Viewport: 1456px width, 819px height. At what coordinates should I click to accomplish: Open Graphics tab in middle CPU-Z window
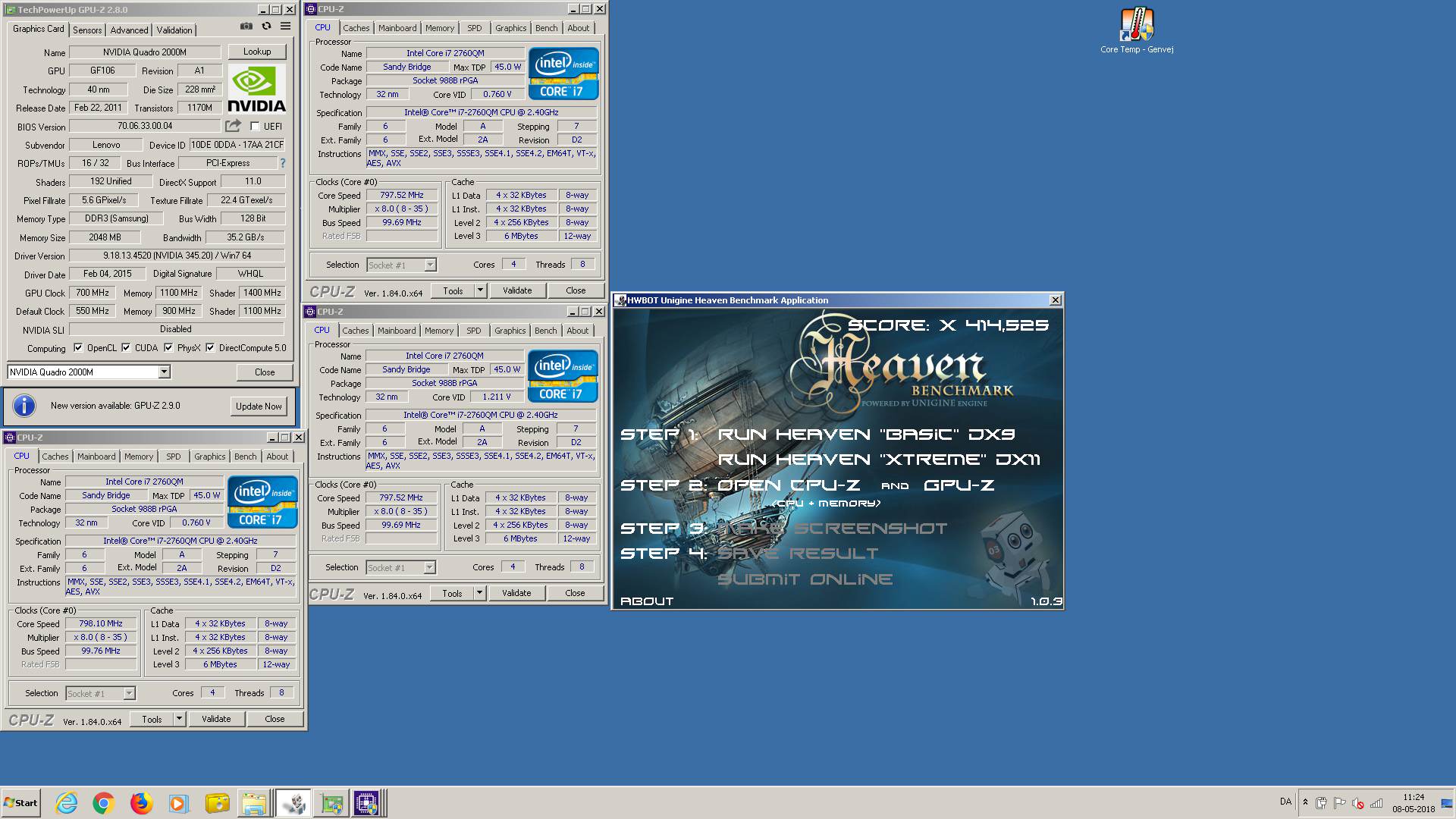tap(510, 331)
